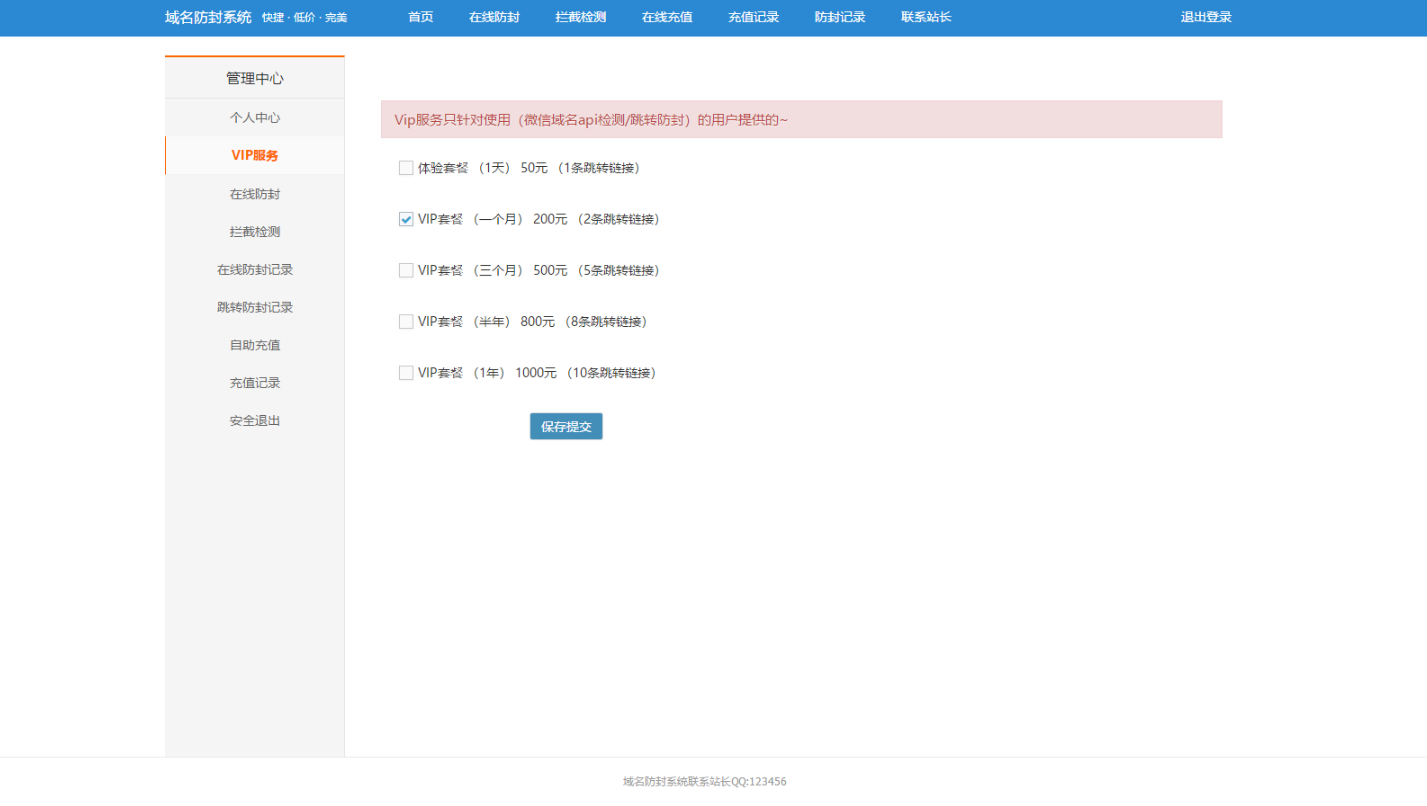Open 在线防封记录 in the sidebar
The height and width of the screenshot is (806, 1427).
[255, 270]
